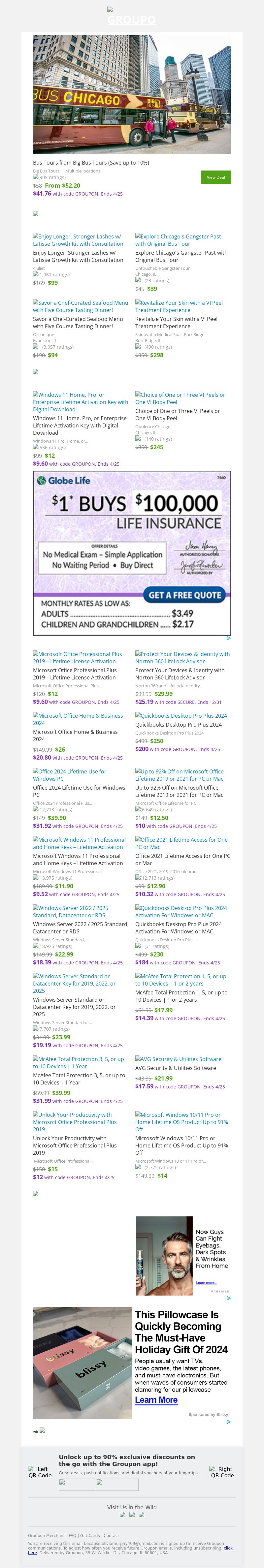This screenshot has height=1568, width=264.
Task: Click GET A FREE QUOTE in insurance ad
Action: point(185,595)
